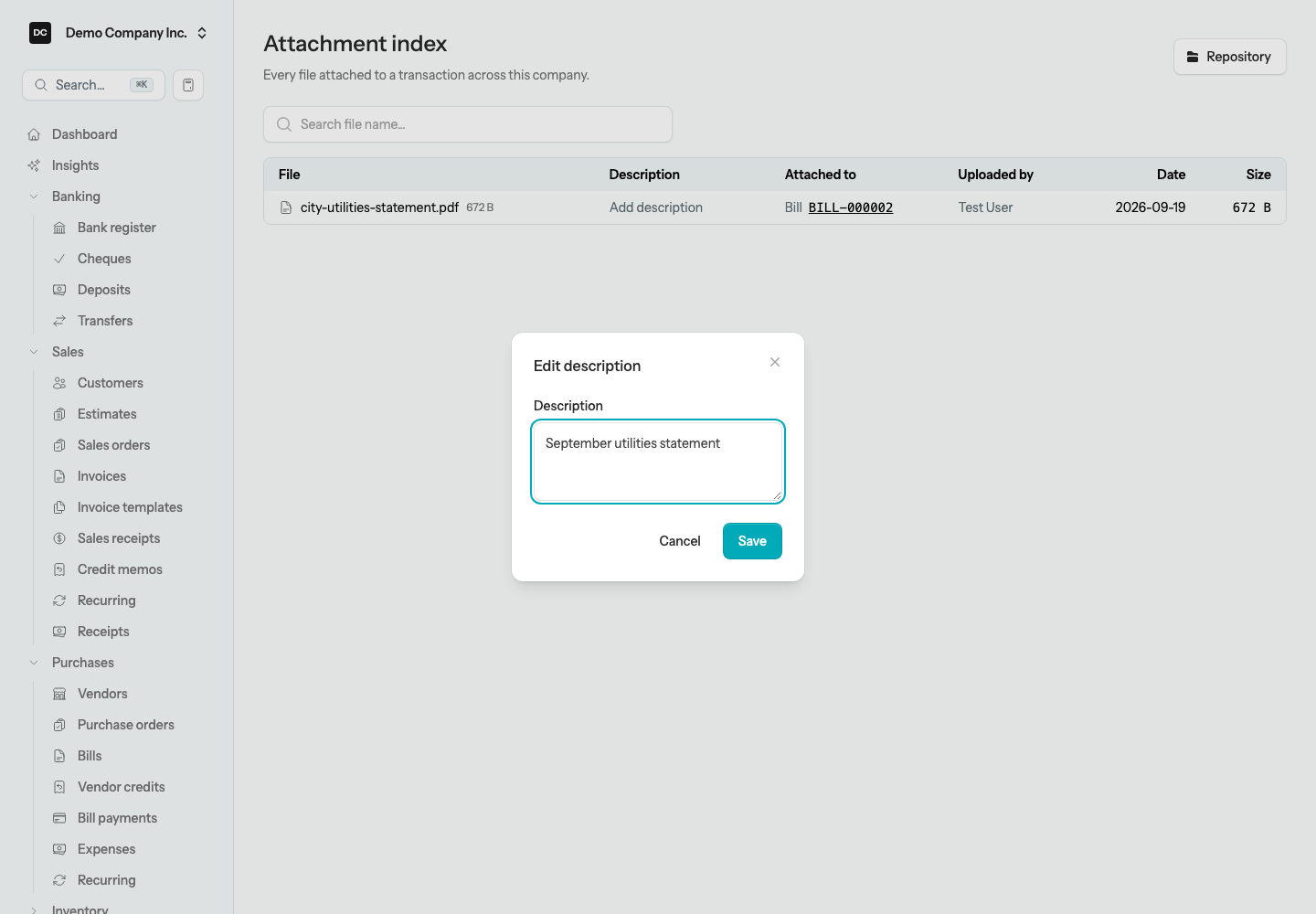Open the Demo Company Inc. switcher
The image size is (1316, 914).
click(119, 33)
